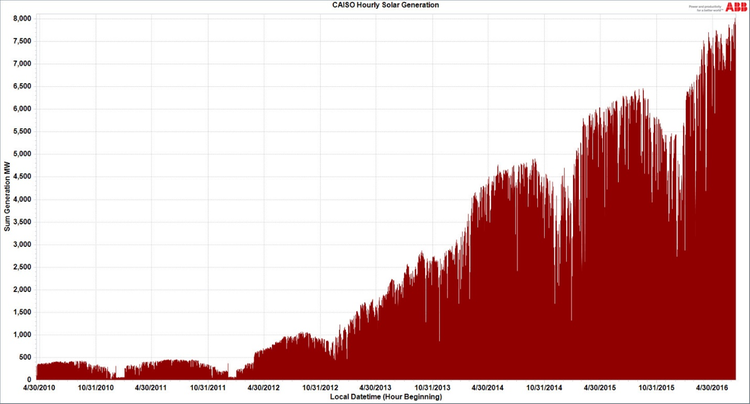Click the 4/30/2010 date label
The width and height of the screenshot is (750, 404).
click(39, 388)
